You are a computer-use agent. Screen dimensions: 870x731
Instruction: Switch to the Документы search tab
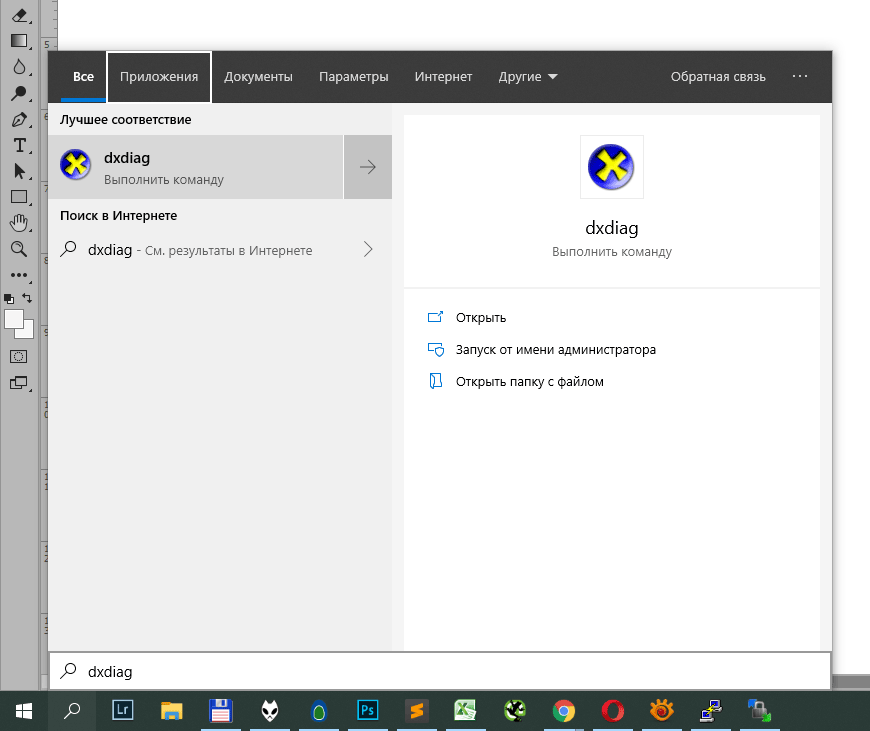click(x=258, y=77)
